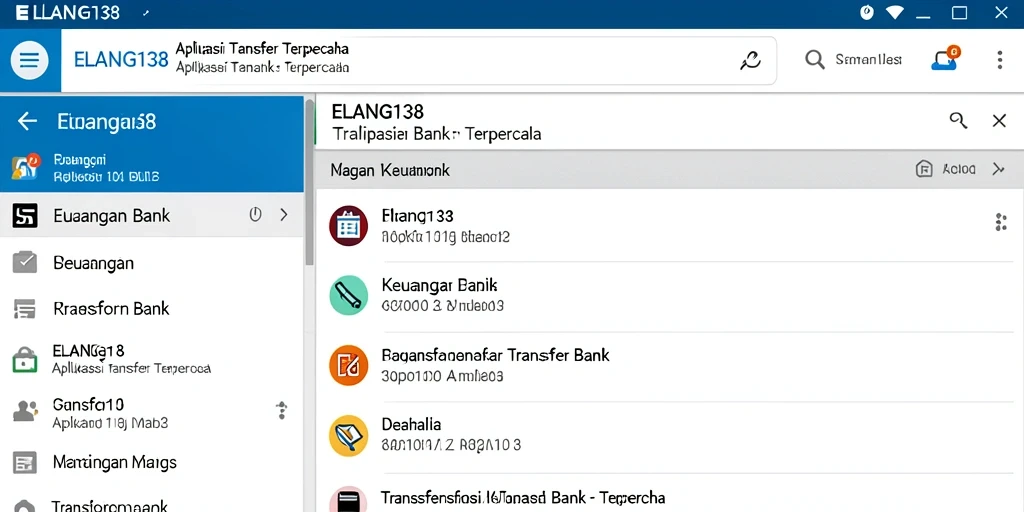Click the address bar title text
The image size is (1024, 512).
pos(262,49)
